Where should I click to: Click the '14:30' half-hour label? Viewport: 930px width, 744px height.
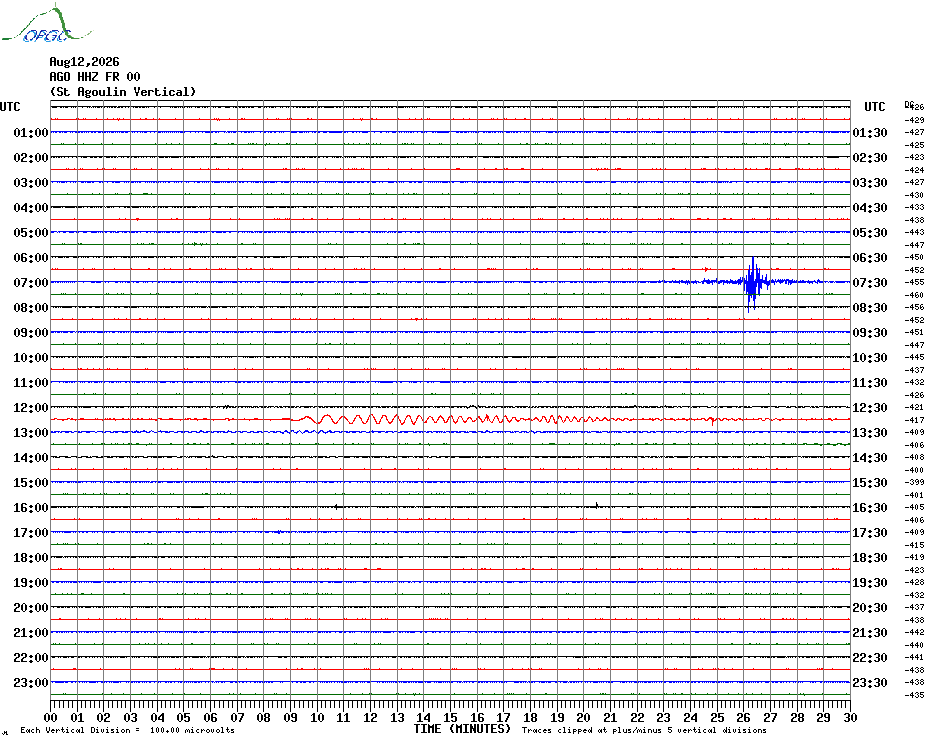(870, 457)
